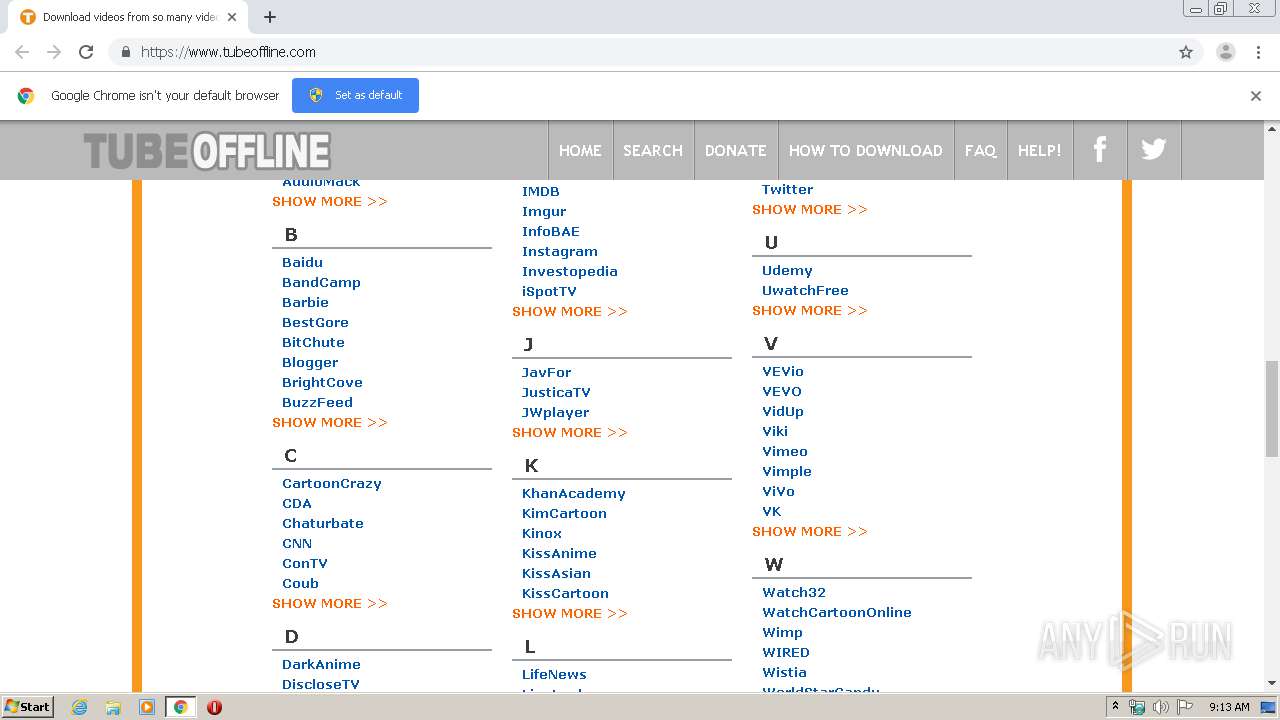Expand SHOW MORE under the V section
Image resolution: width=1280 pixels, height=720 pixels.
[809, 531]
